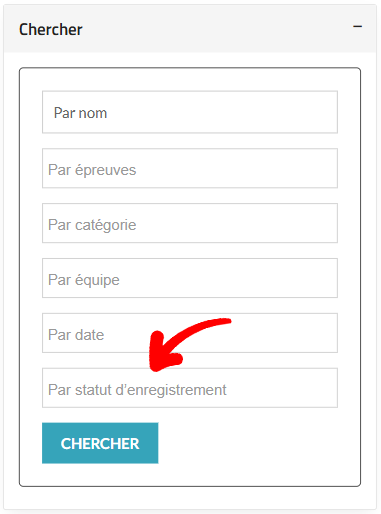Hit the teal CHERCHER search button
Viewport: 381px width, 514px height.
100,443
